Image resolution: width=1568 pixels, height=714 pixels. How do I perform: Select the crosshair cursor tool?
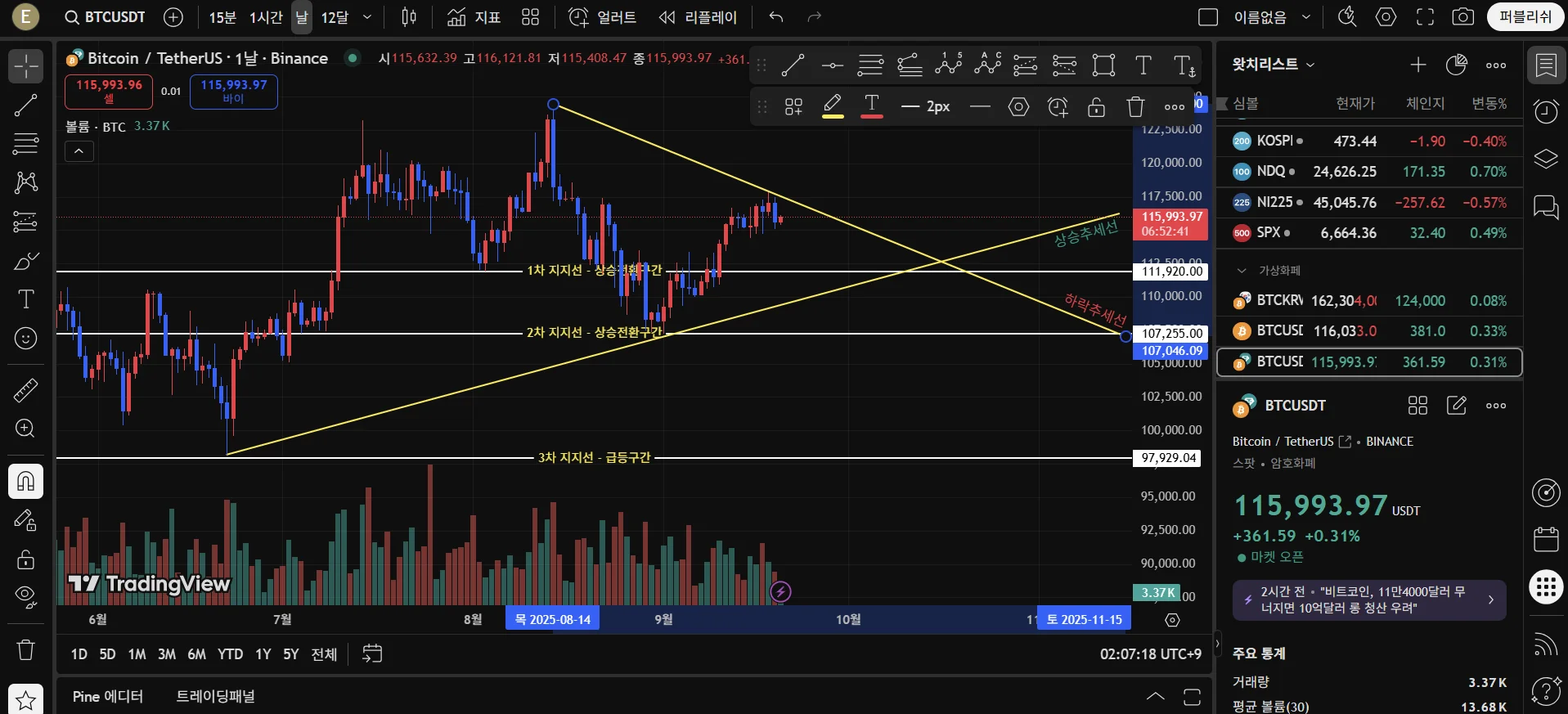(x=25, y=66)
